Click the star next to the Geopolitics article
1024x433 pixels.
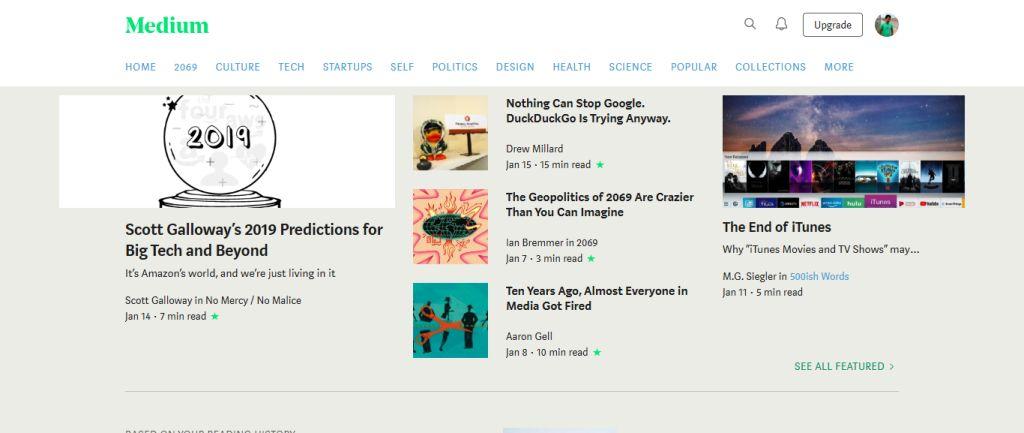click(x=591, y=259)
